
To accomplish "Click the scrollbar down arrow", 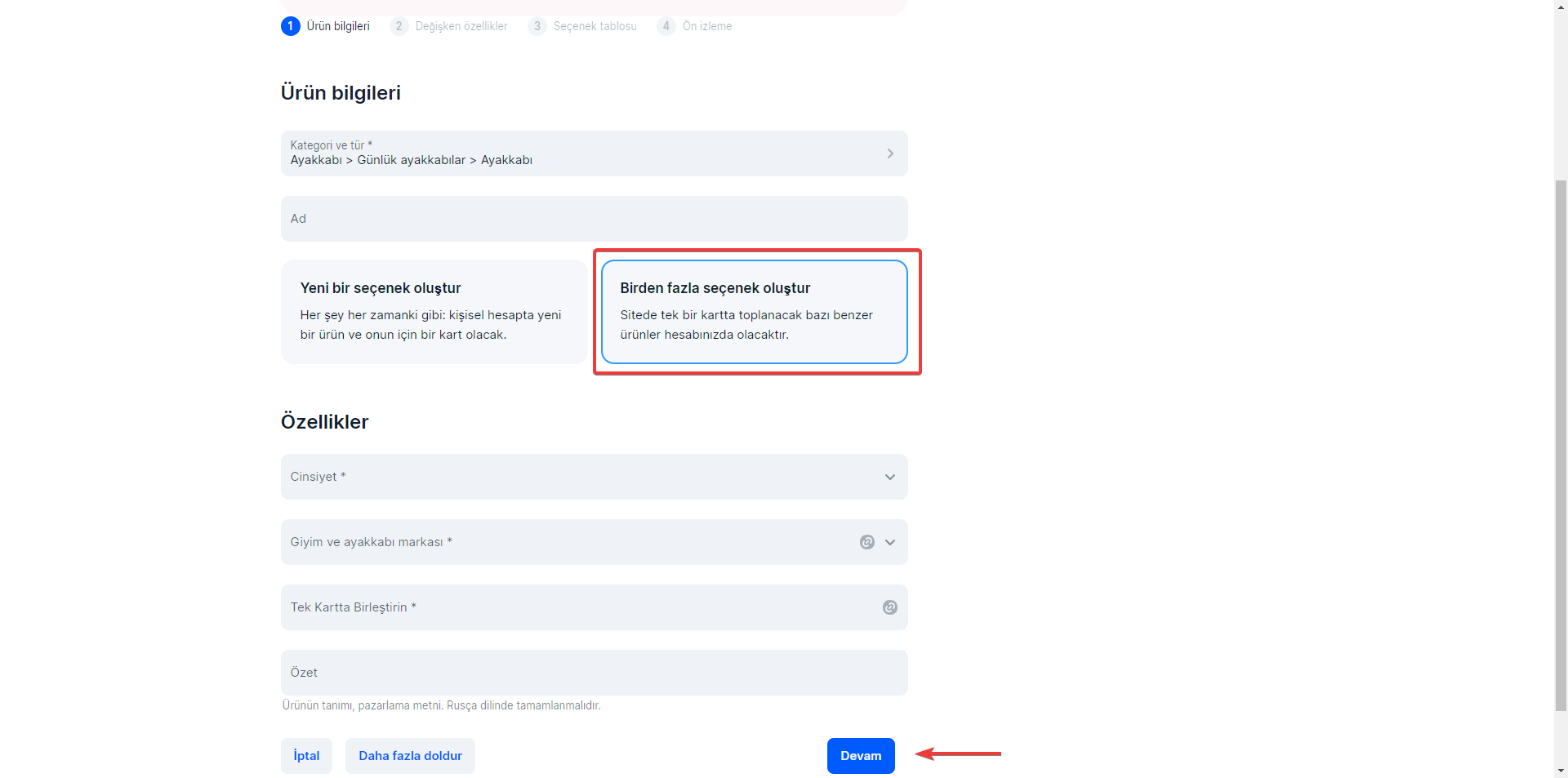I will [1561, 771].
